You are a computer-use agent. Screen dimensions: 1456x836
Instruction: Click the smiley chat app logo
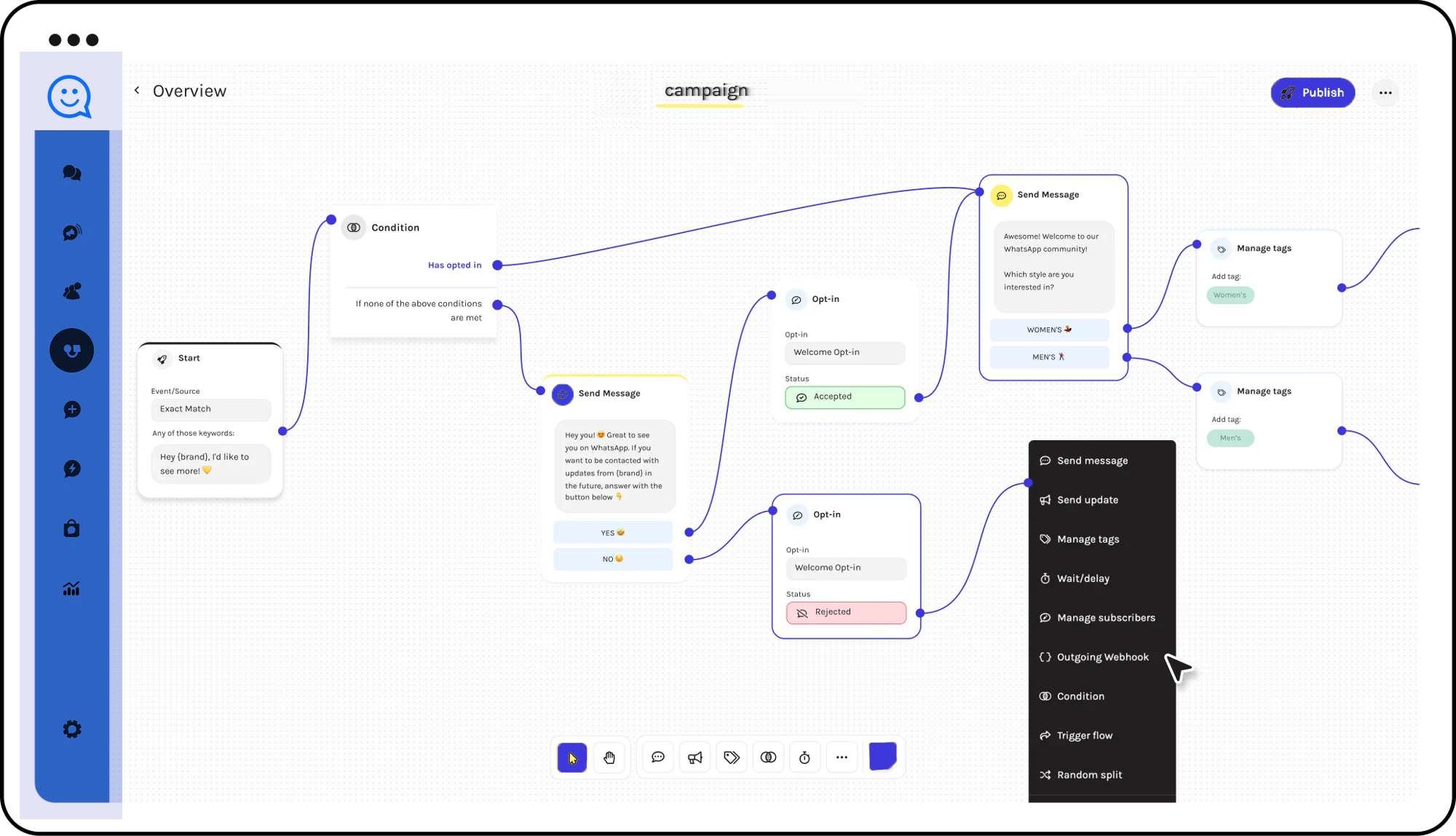click(69, 97)
